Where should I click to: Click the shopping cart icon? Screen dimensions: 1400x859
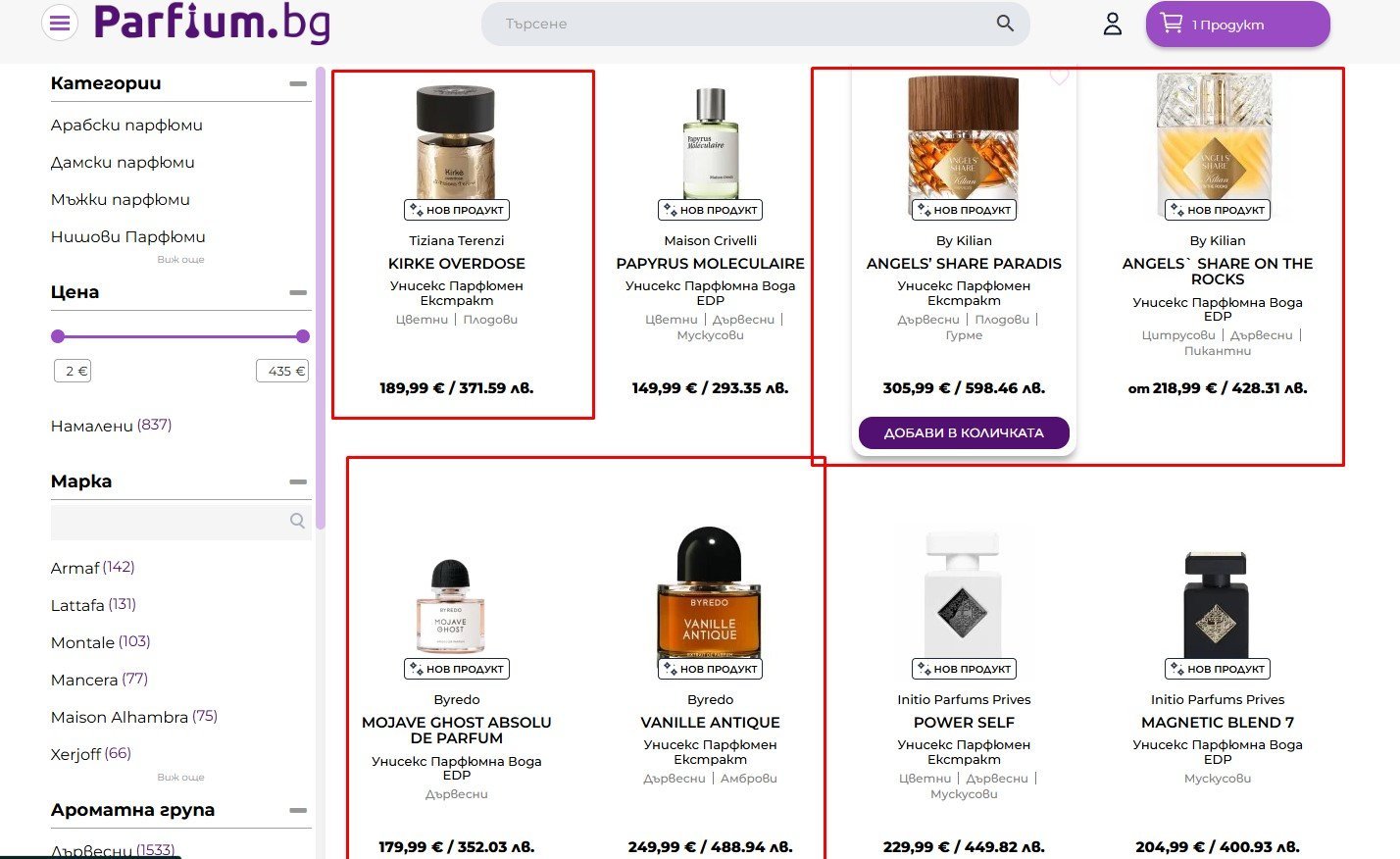[x=1172, y=23]
